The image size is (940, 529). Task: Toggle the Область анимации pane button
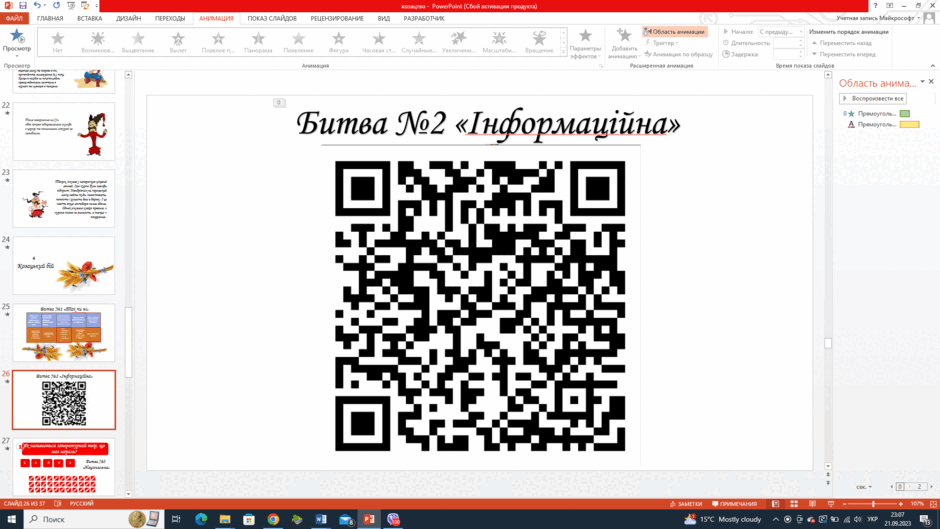coord(674,32)
